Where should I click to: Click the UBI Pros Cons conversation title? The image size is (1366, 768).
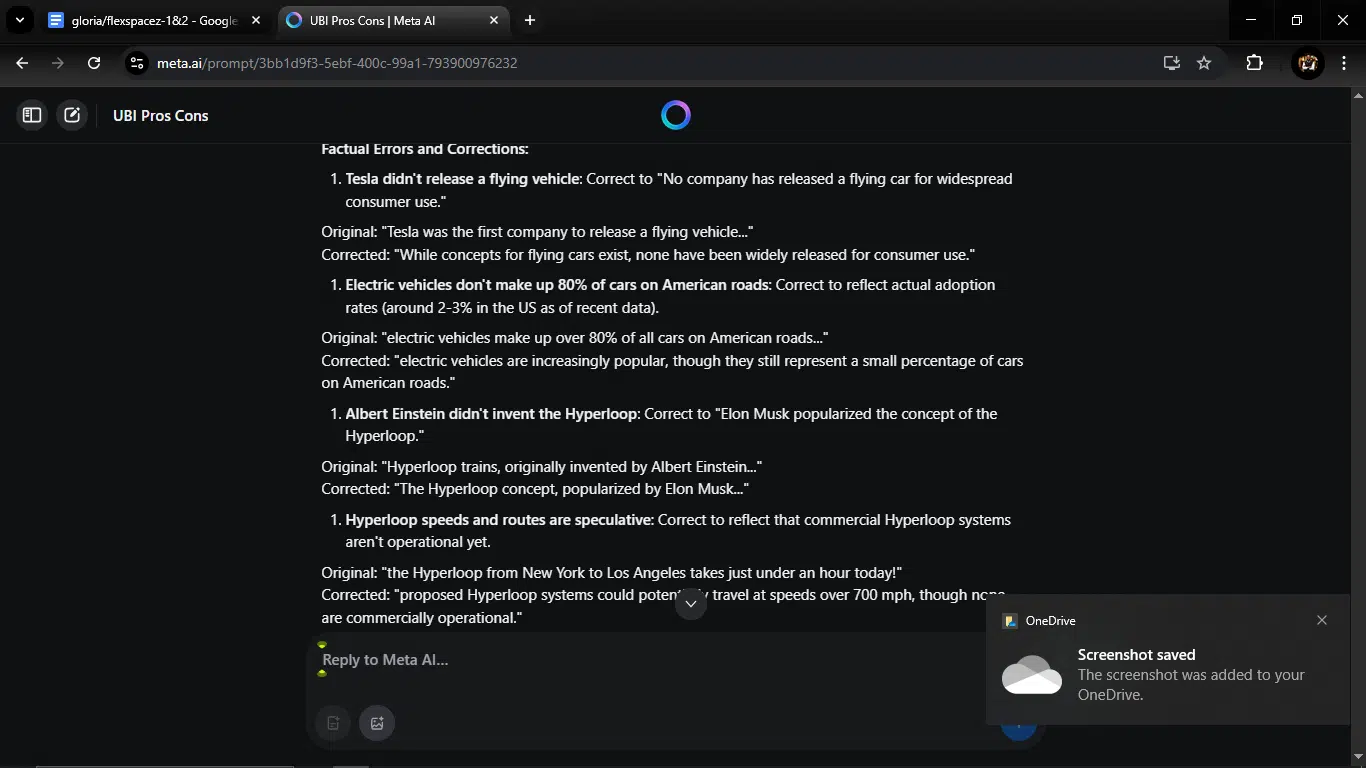click(161, 115)
